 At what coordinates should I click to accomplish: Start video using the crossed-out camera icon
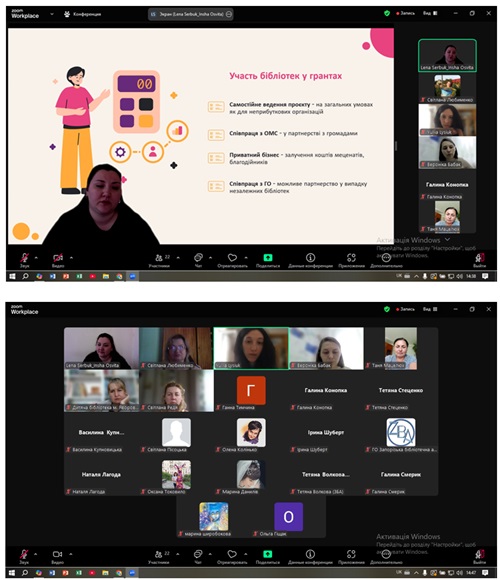point(57,258)
